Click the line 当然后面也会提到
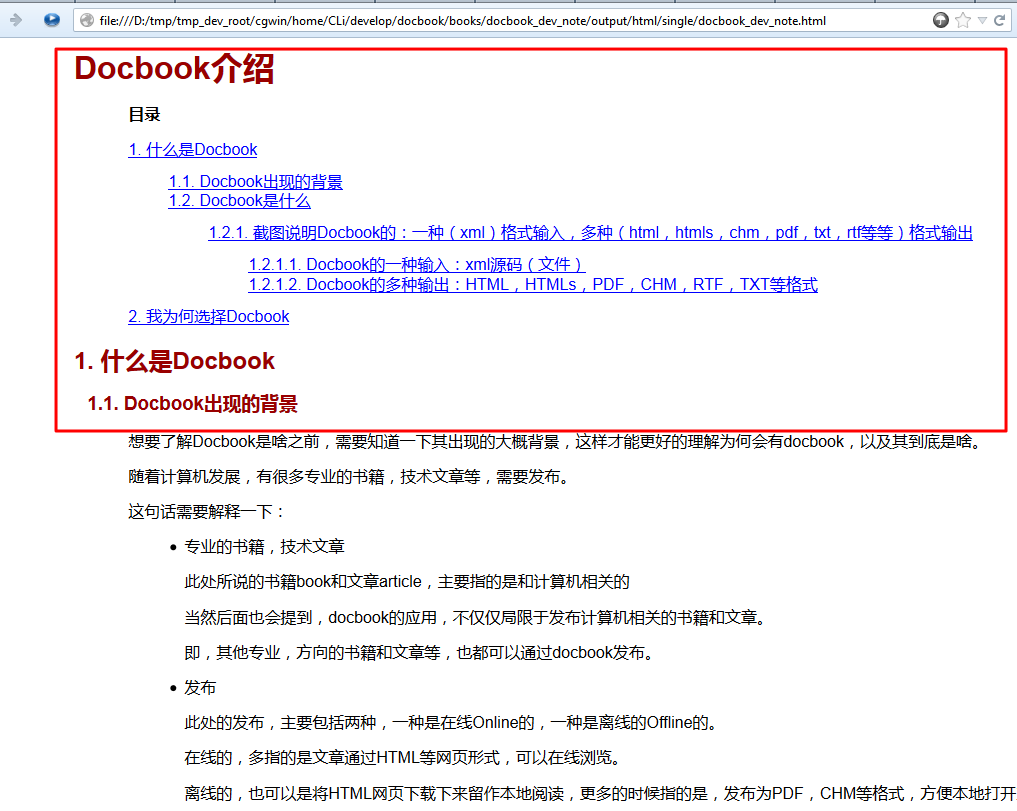This screenshot has width=1017, height=811. (x=476, y=618)
